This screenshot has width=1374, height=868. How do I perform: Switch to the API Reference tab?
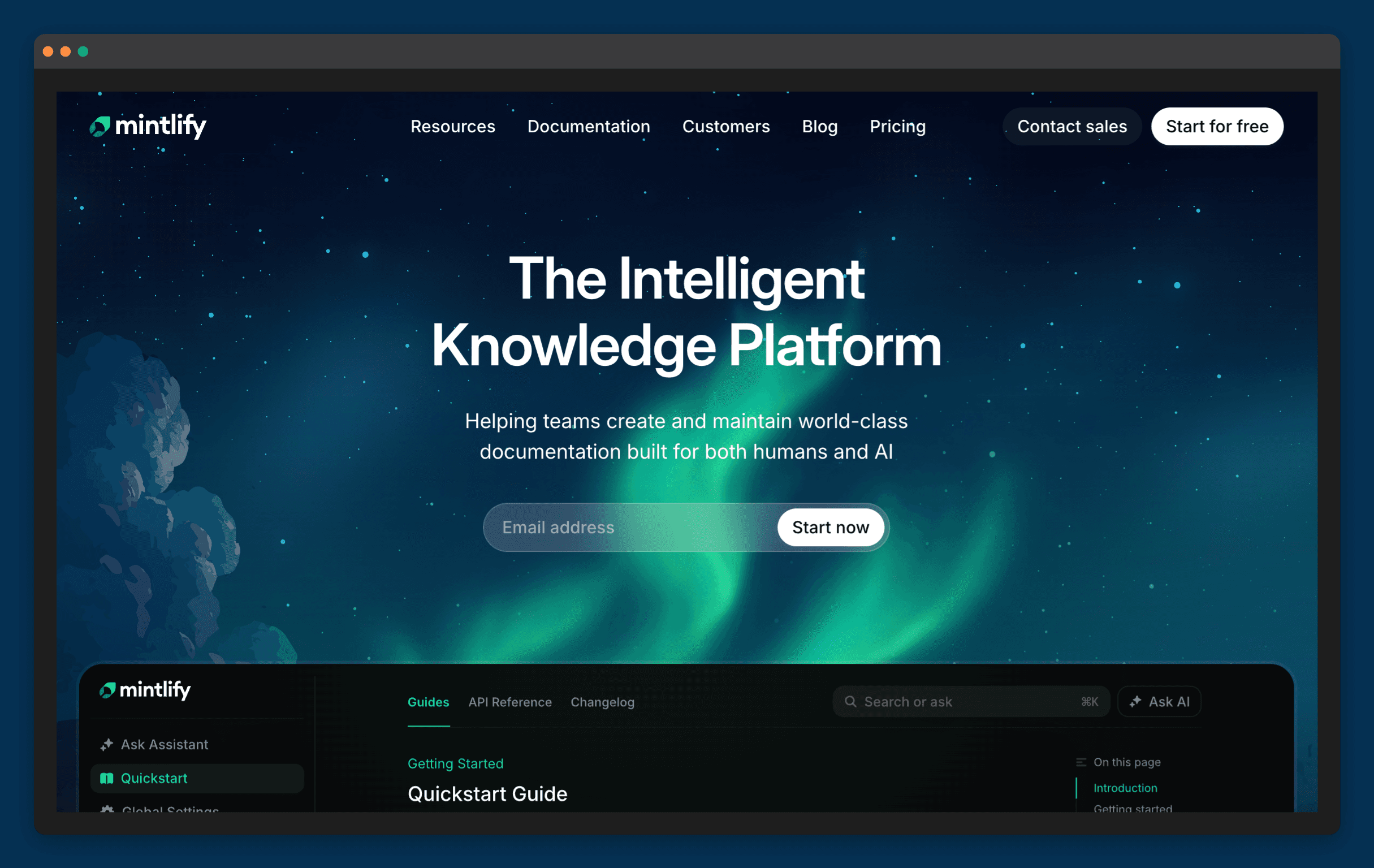[x=509, y=702]
